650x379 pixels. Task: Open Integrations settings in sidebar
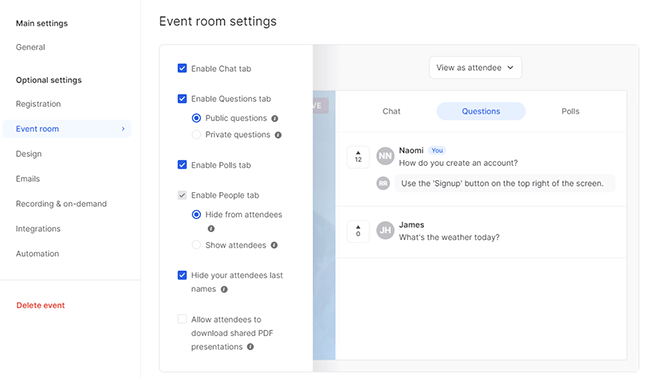(x=38, y=228)
